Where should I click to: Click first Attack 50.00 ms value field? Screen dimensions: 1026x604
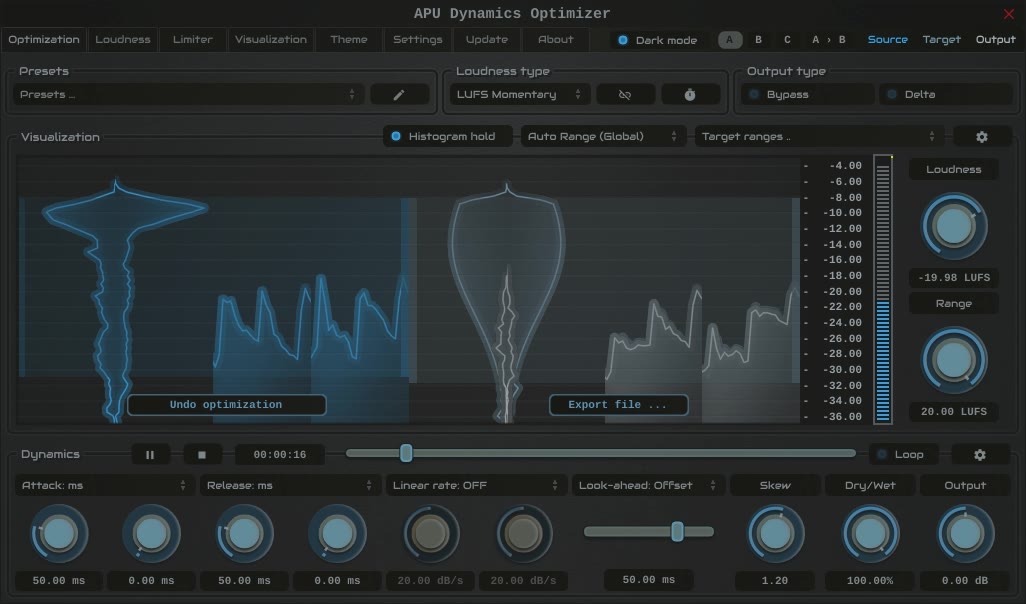tap(59, 580)
